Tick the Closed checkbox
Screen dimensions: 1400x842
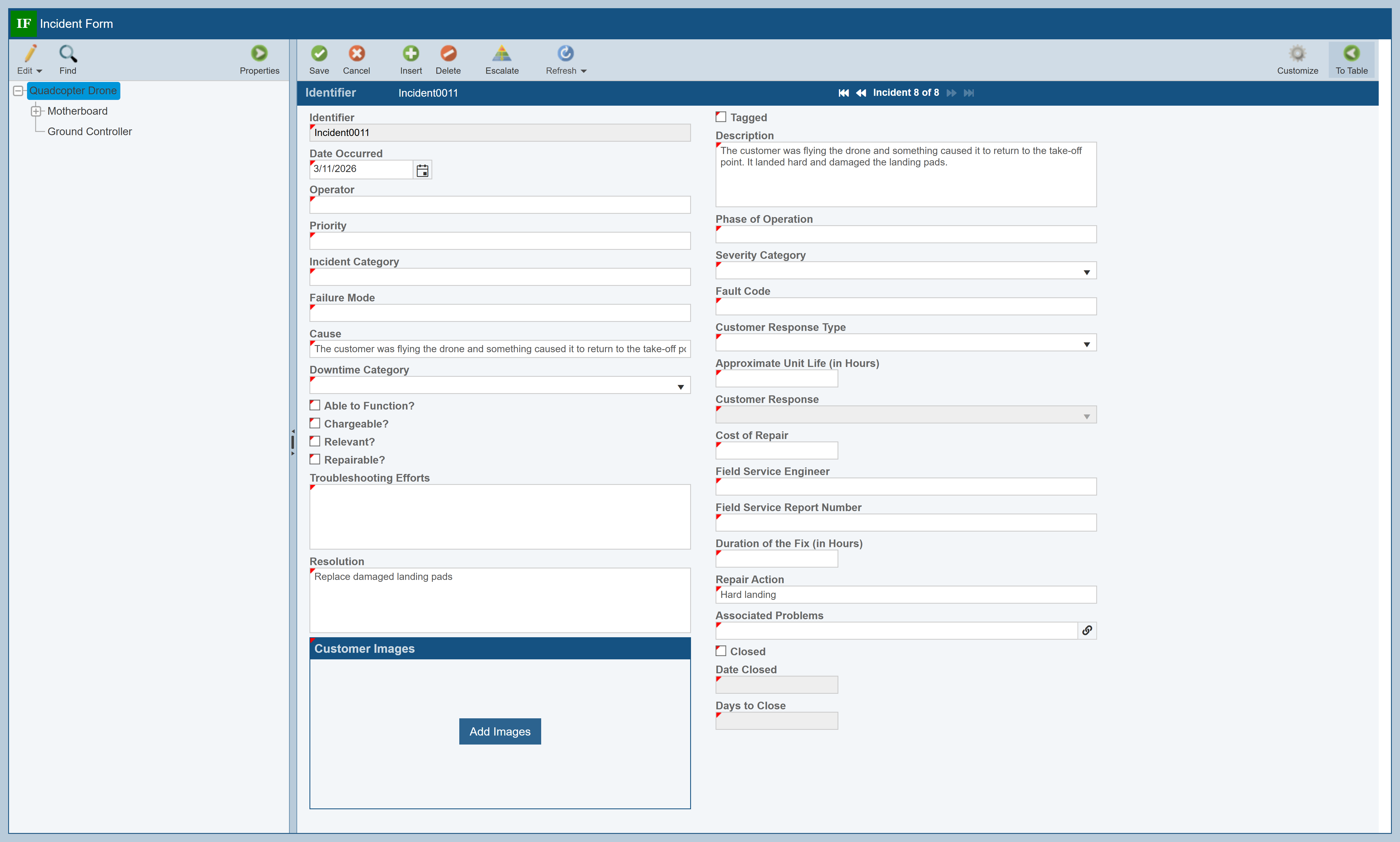point(721,651)
